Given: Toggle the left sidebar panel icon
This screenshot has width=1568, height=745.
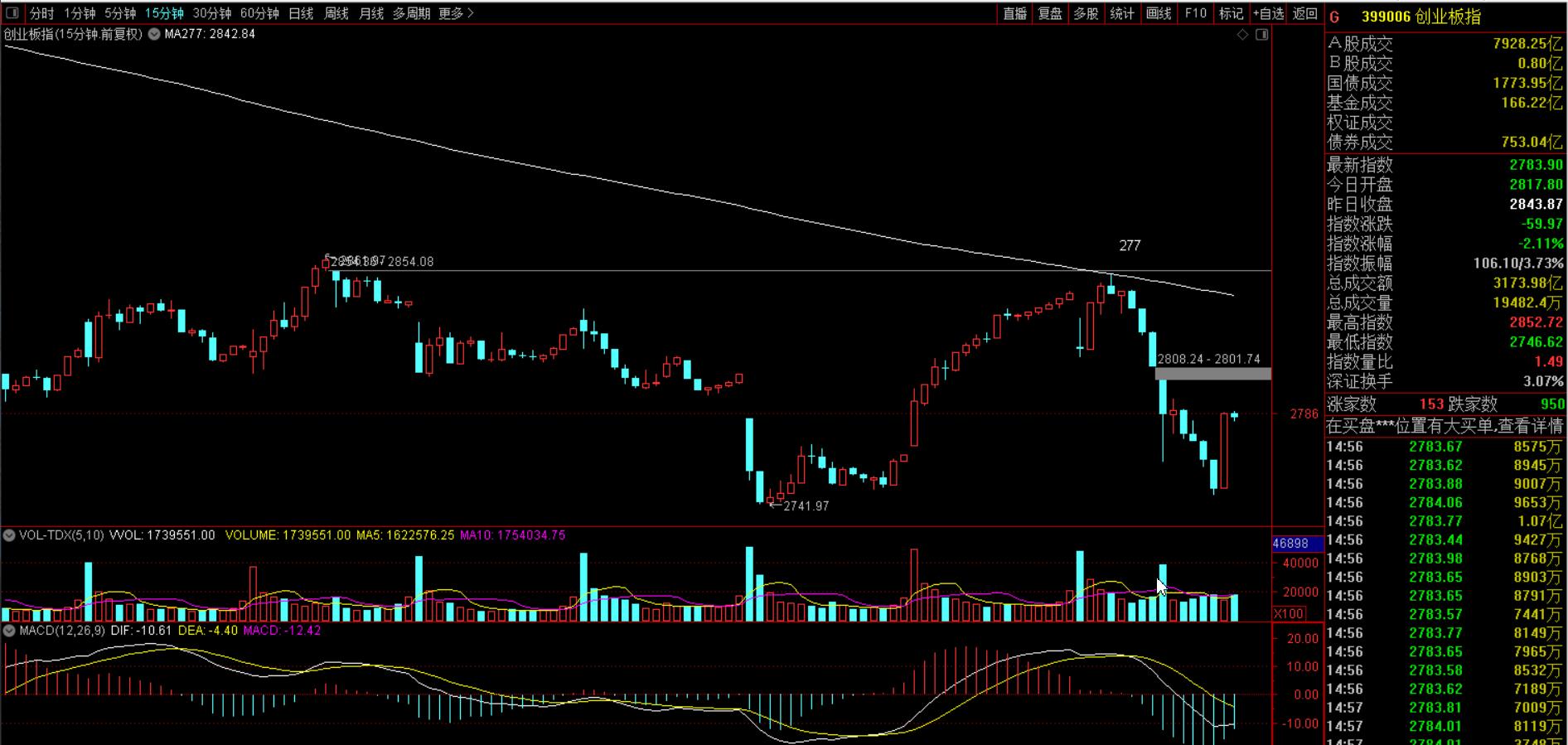Looking at the screenshot, I should (12, 13).
